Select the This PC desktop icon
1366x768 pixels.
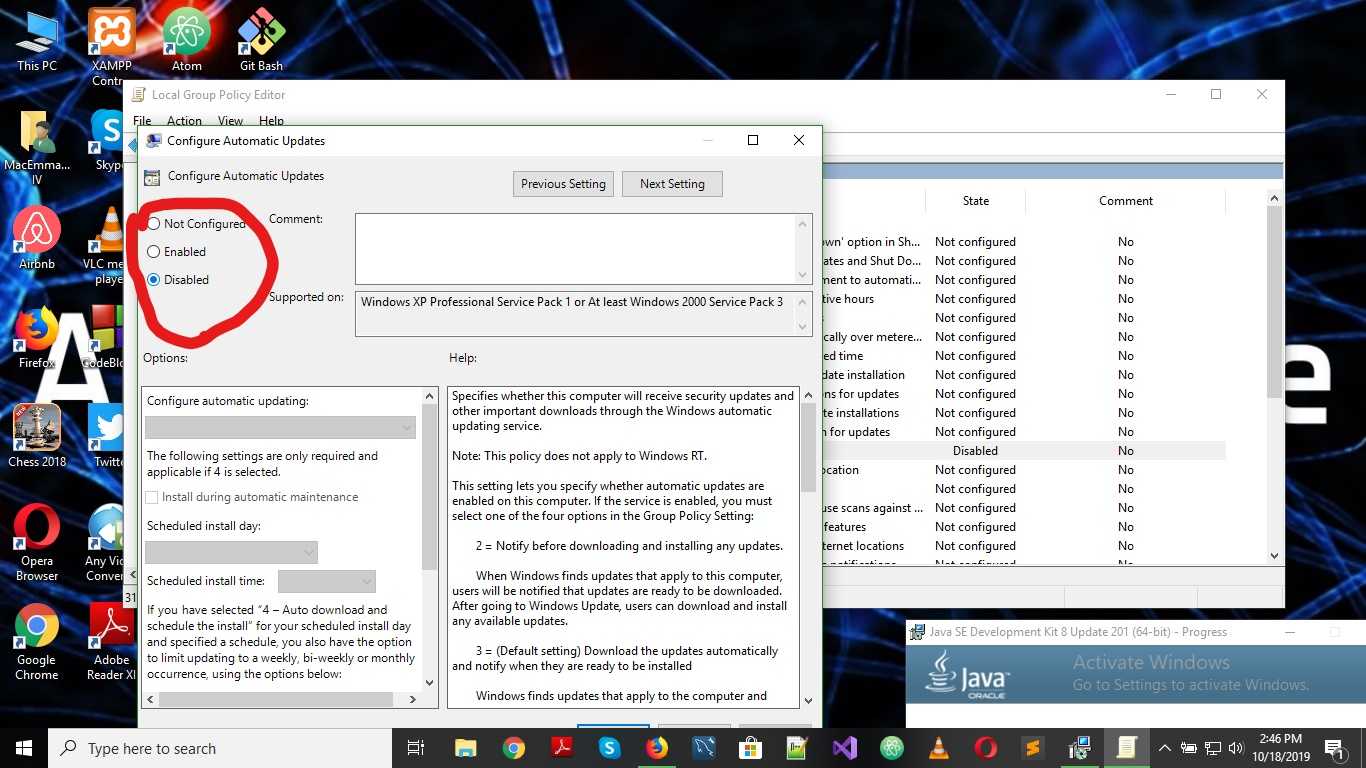pos(37,40)
